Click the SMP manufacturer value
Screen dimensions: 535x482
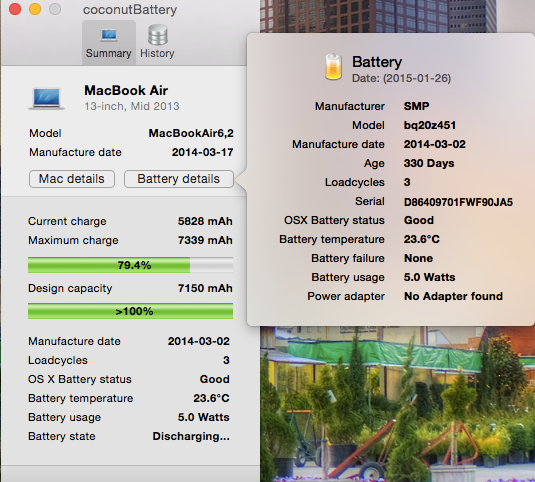(x=417, y=106)
